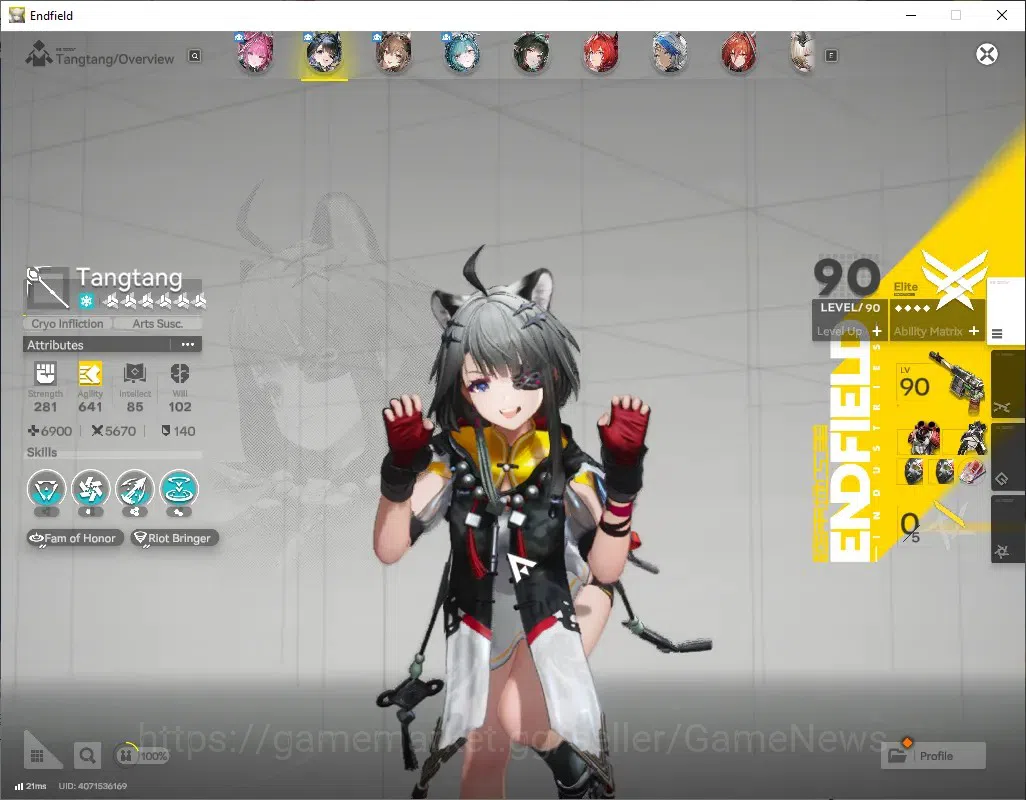Click the 100% zoom indicator

click(x=141, y=756)
